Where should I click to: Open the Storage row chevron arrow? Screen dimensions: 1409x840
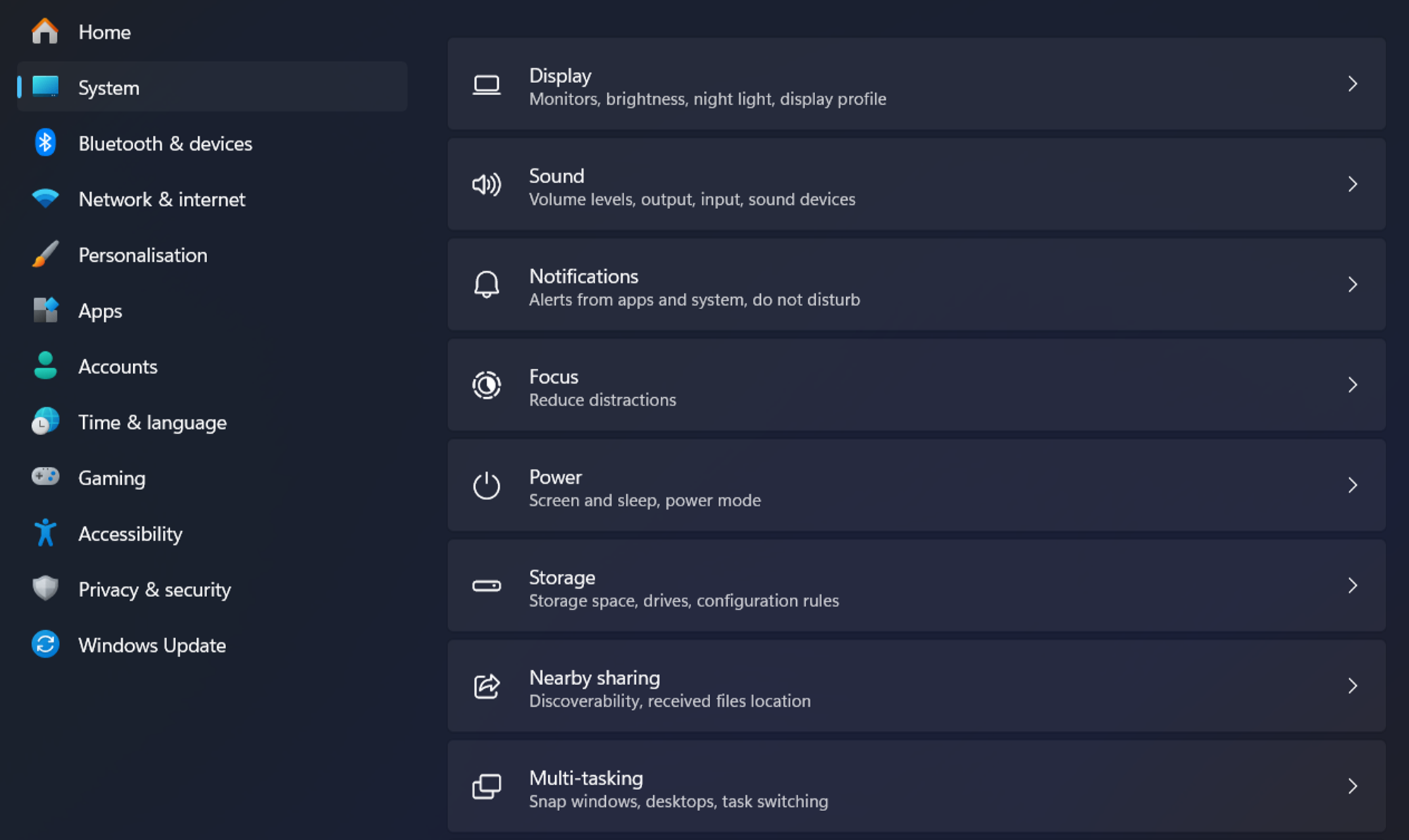(1353, 585)
